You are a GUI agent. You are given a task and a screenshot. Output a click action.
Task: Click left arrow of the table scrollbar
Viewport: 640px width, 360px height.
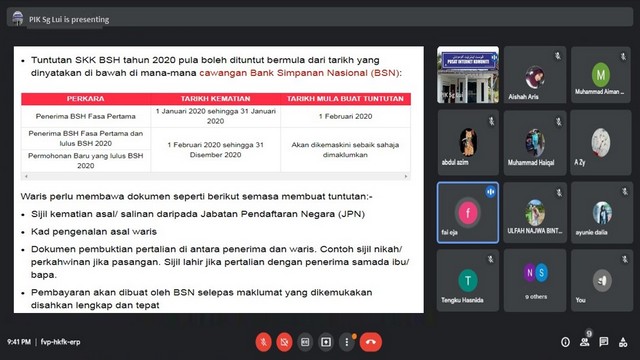pyautogui.click(x=26, y=176)
